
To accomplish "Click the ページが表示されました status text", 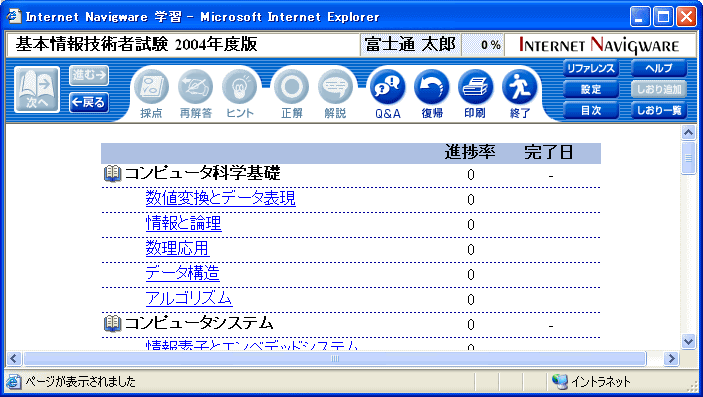I will tap(80, 382).
